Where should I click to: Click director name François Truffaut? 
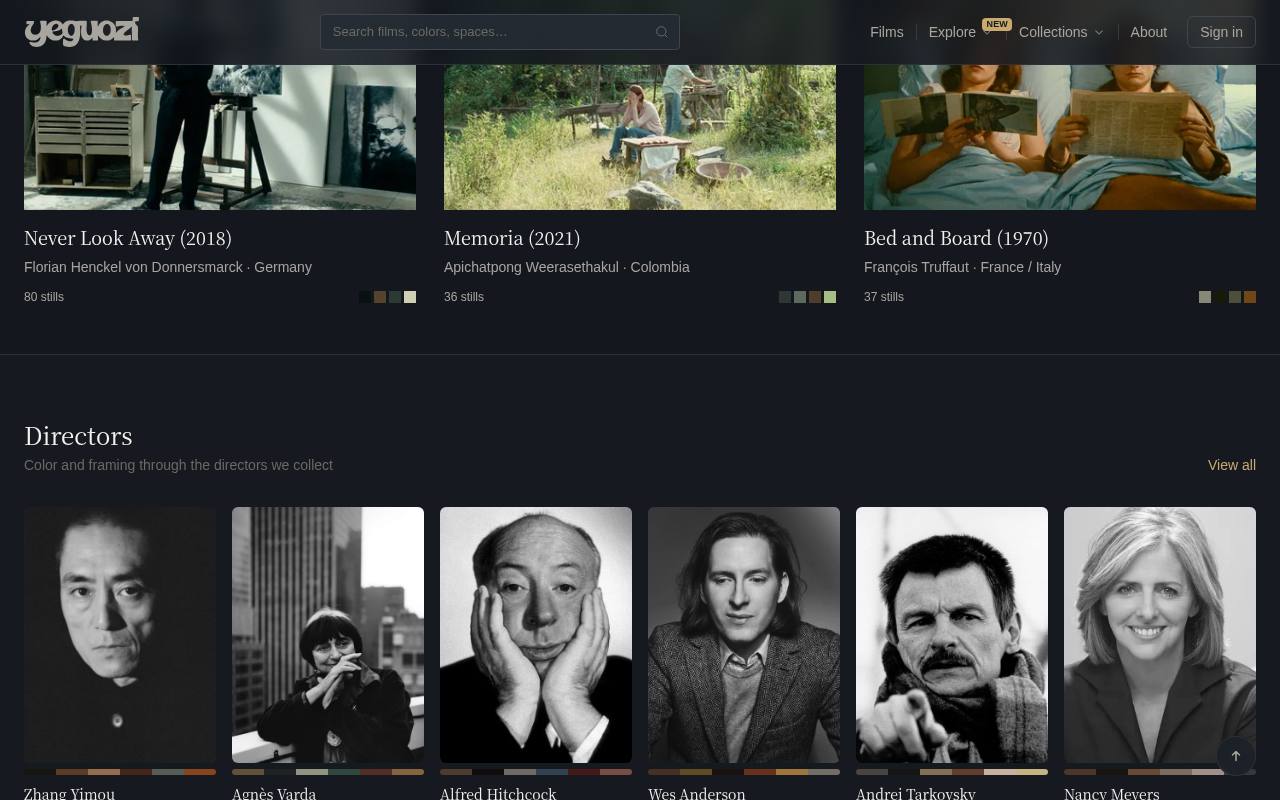pyautogui.click(x=916, y=267)
